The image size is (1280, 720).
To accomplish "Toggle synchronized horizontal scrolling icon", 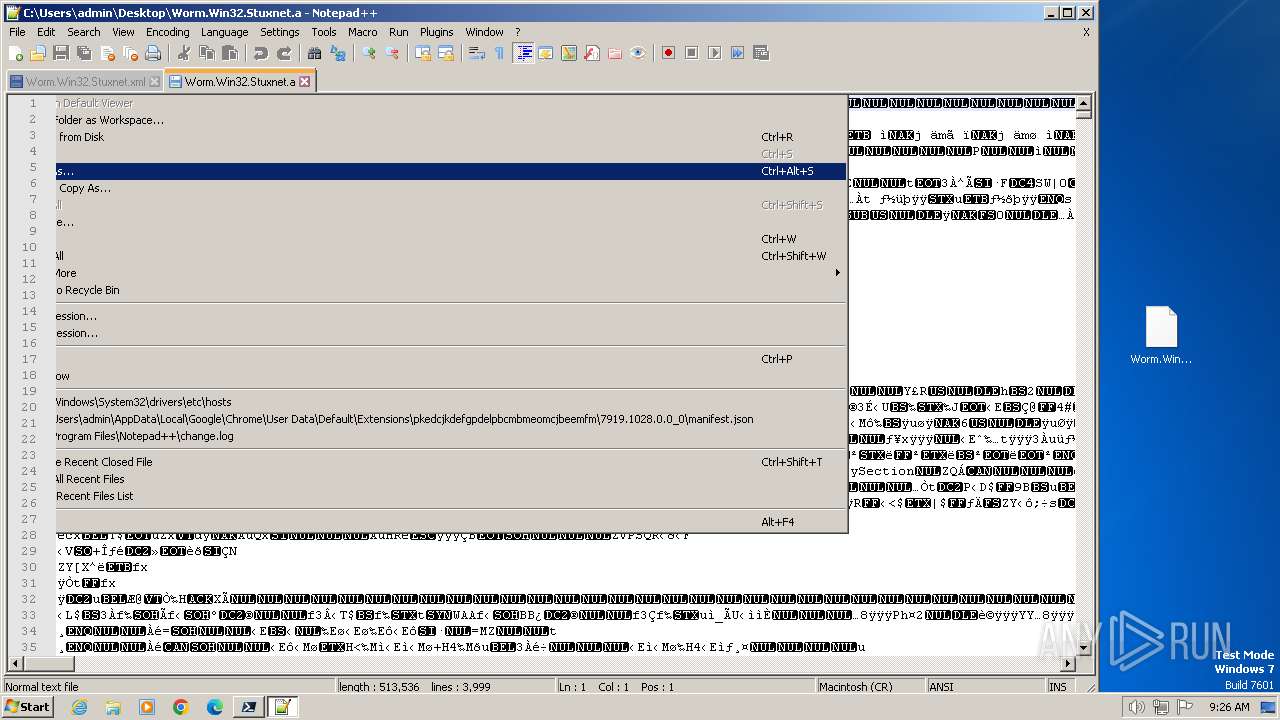I will click(x=446, y=53).
